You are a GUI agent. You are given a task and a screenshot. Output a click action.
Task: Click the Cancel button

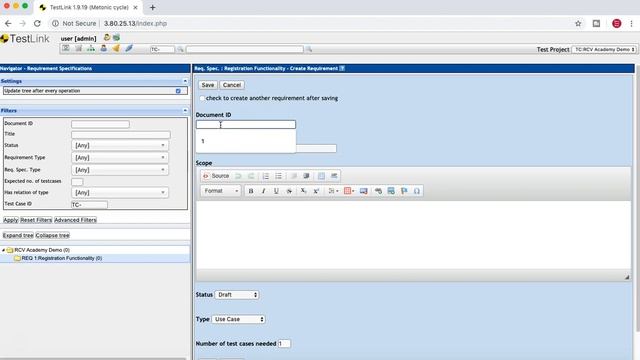click(x=232, y=85)
